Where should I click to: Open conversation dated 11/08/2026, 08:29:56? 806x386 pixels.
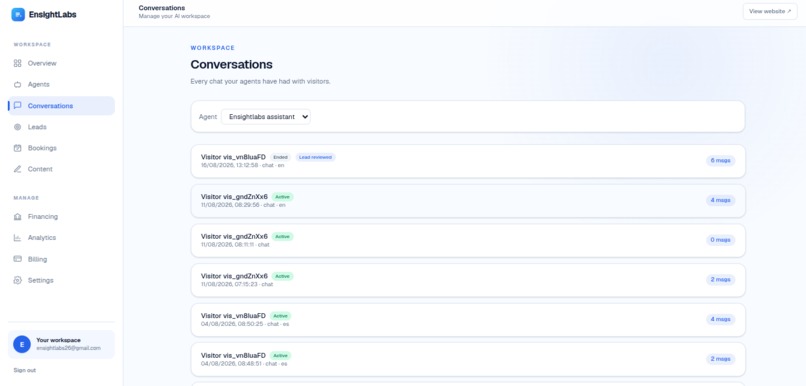pos(468,200)
